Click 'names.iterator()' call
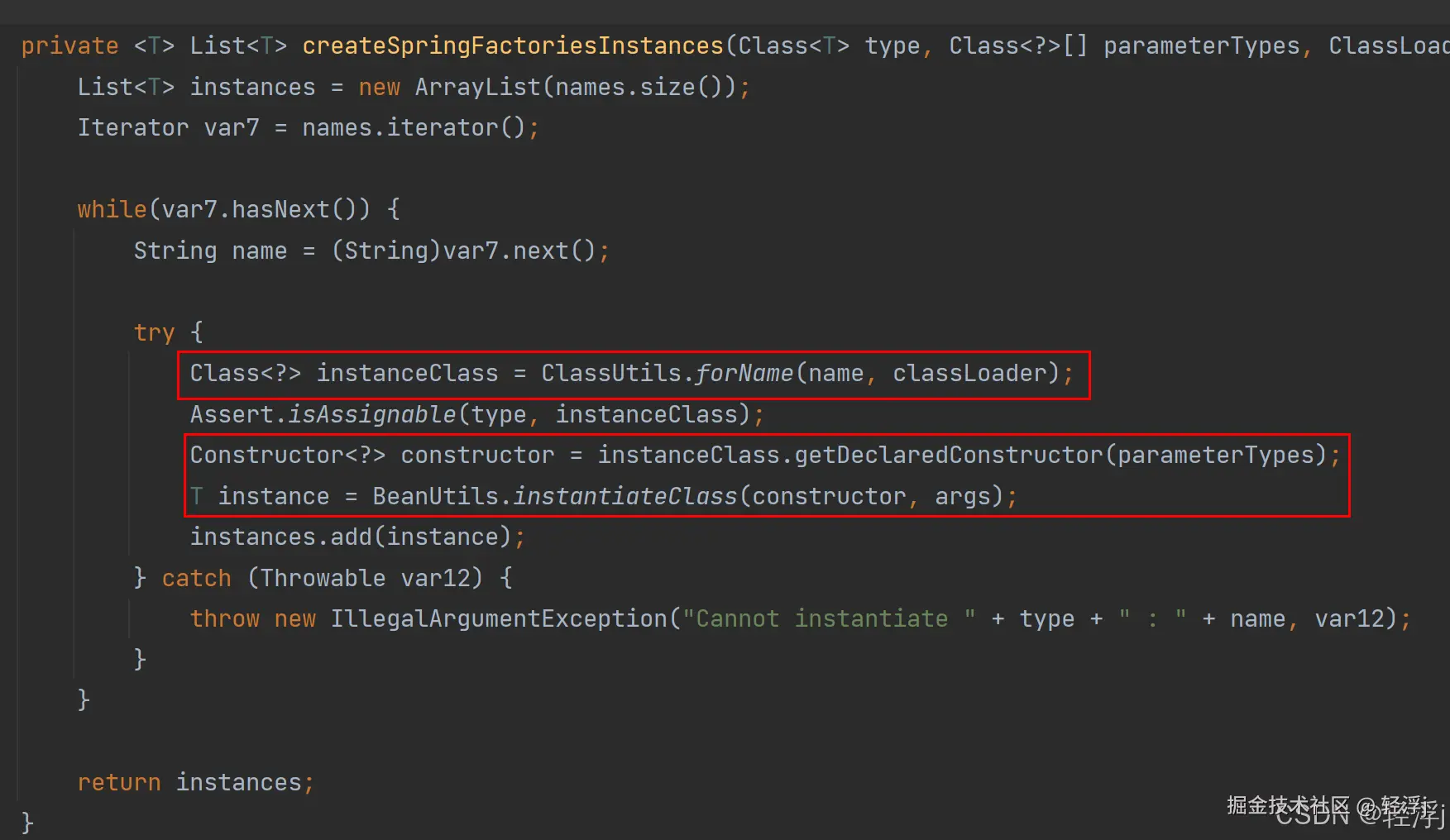This screenshot has width=1450, height=840. point(414,127)
